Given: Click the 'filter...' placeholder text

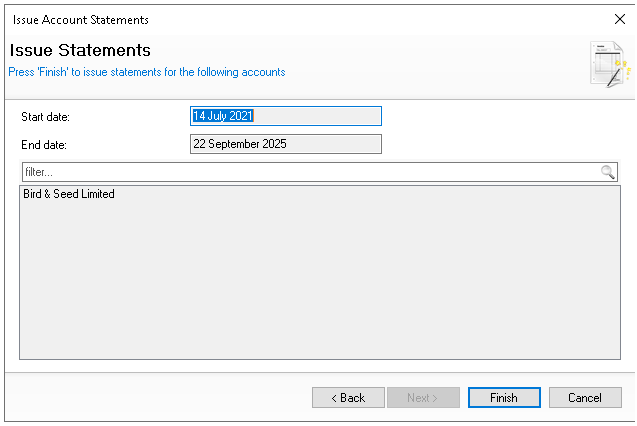Looking at the screenshot, I should [x=38, y=172].
